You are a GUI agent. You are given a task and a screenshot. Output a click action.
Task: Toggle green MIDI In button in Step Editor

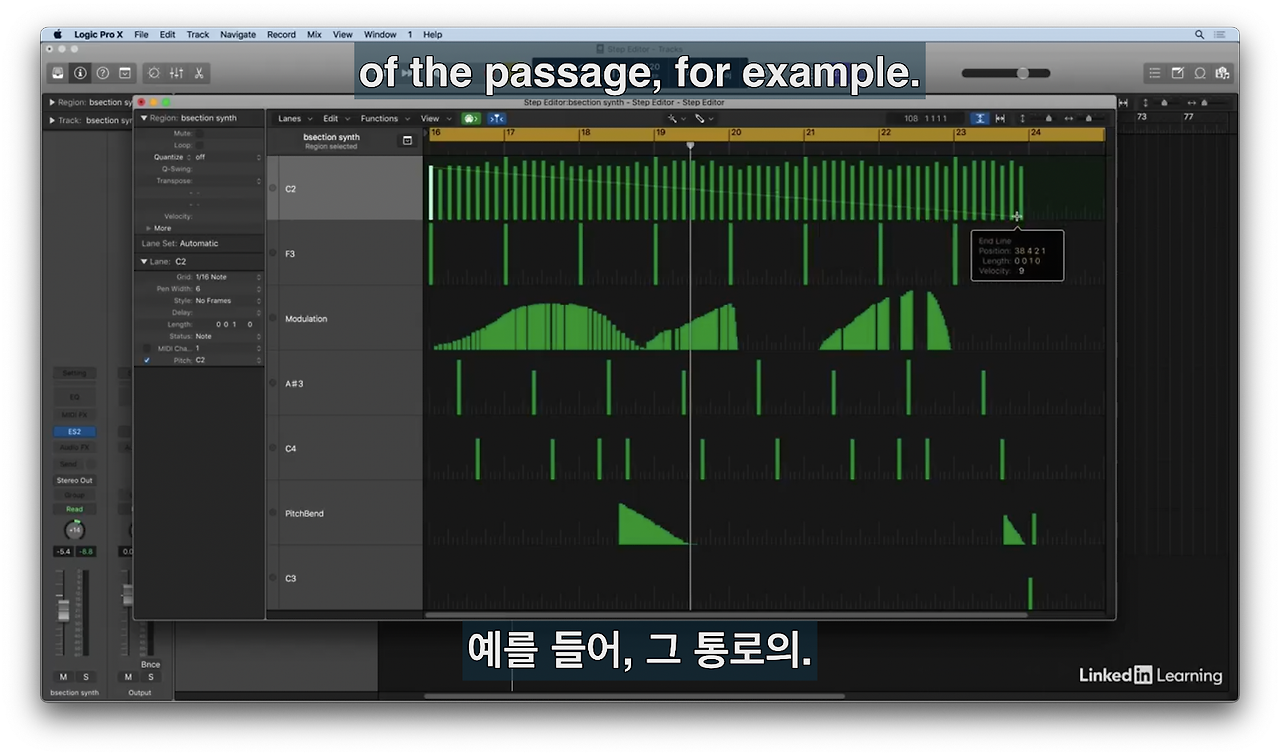(x=471, y=118)
